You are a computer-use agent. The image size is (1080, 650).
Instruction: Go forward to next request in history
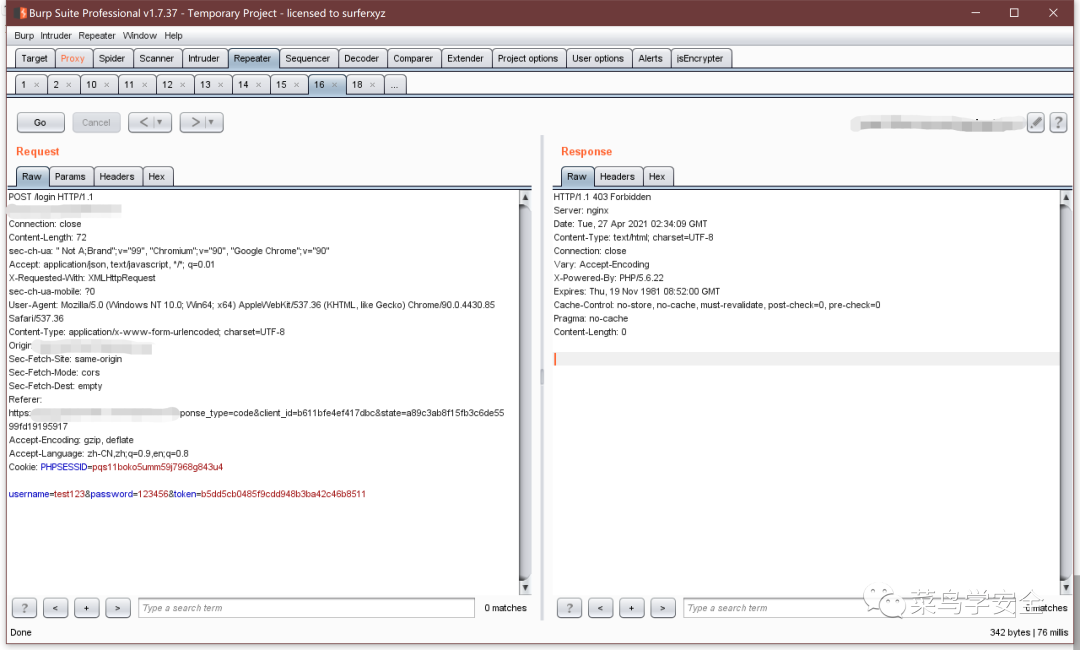pos(196,123)
